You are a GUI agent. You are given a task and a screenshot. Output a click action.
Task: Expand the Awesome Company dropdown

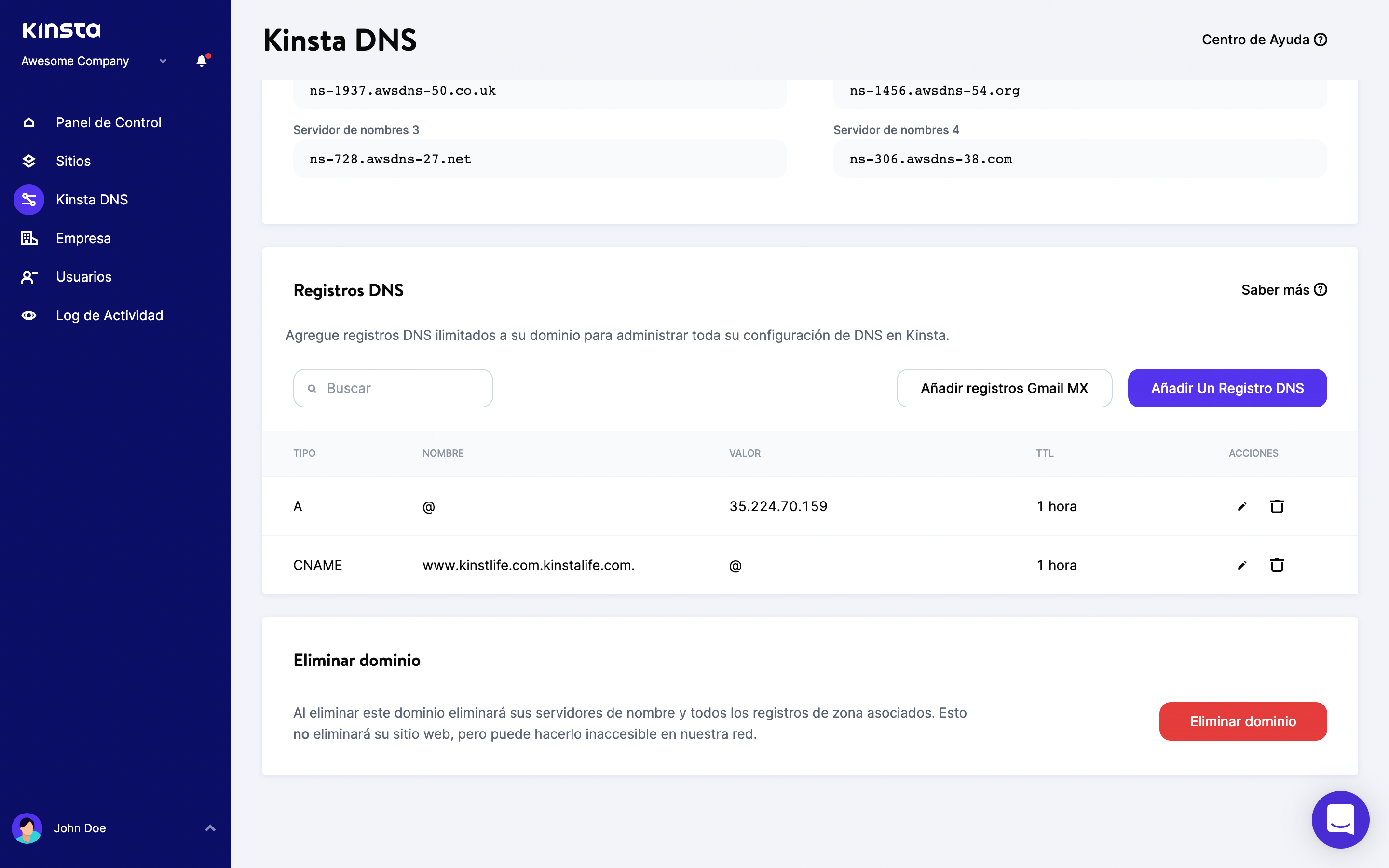163,61
